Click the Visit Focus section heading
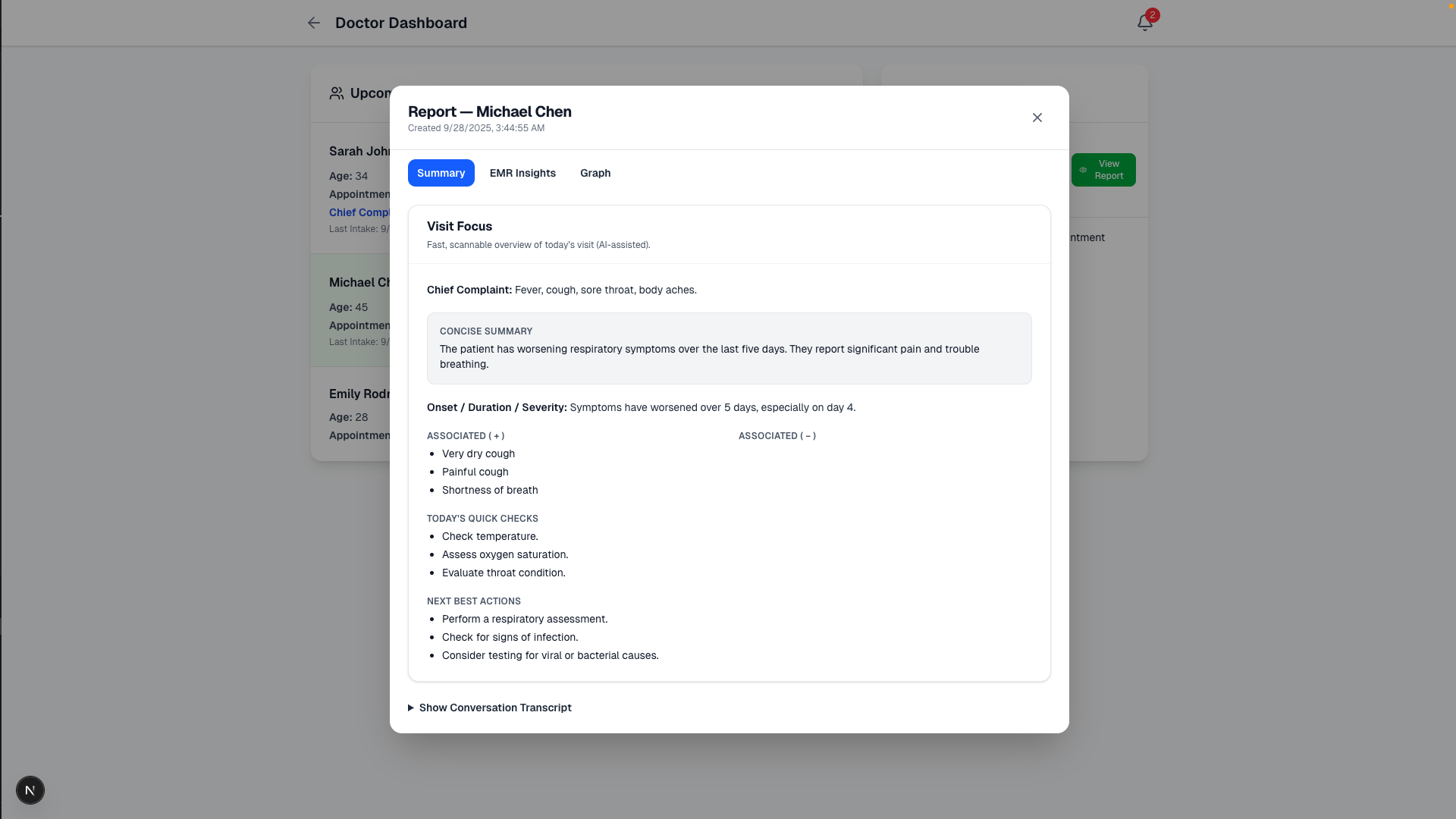 tap(459, 226)
